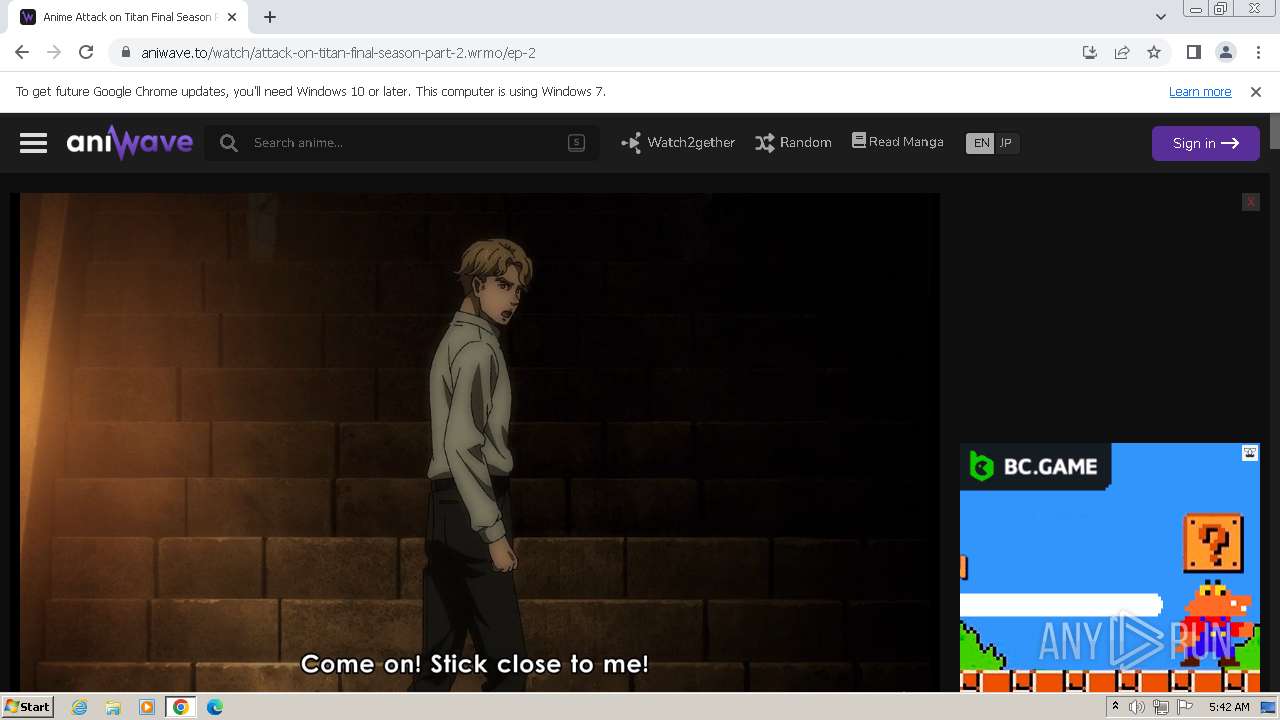Click the search magnifier icon
The height and width of the screenshot is (720, 1280).
tap(229, 143)
